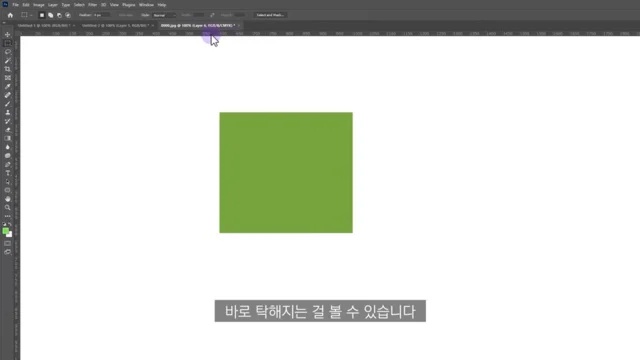Click the Select and Mask button
The width and height of the screenshot is (640, 360).
[270, 15]
